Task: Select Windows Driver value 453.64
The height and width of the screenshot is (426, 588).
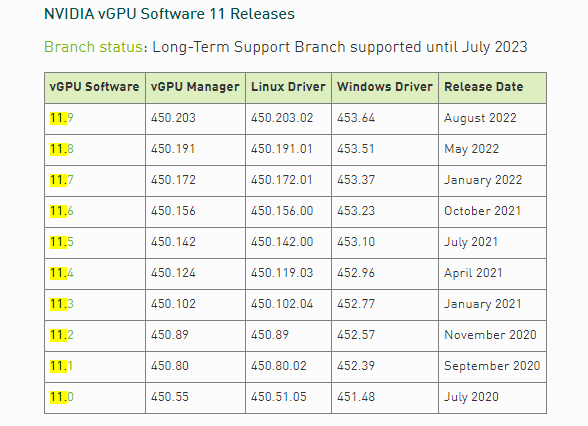Action: pos(356,118)
